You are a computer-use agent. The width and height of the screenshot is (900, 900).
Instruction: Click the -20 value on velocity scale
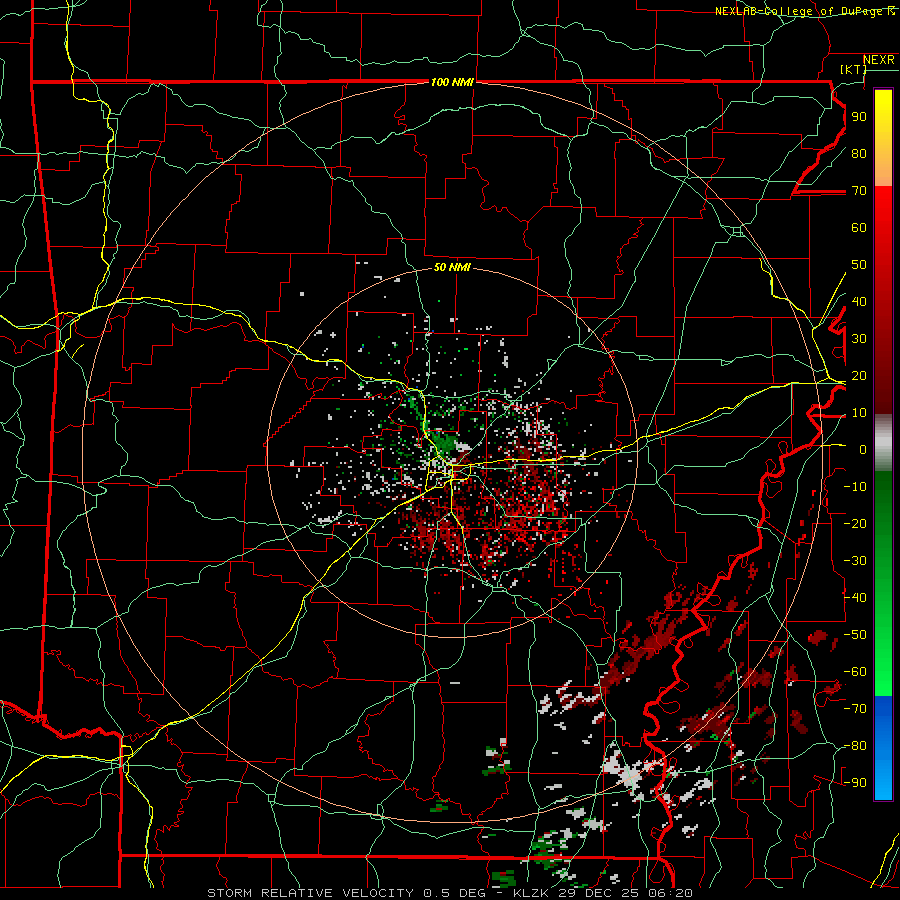tap(855, 523)
